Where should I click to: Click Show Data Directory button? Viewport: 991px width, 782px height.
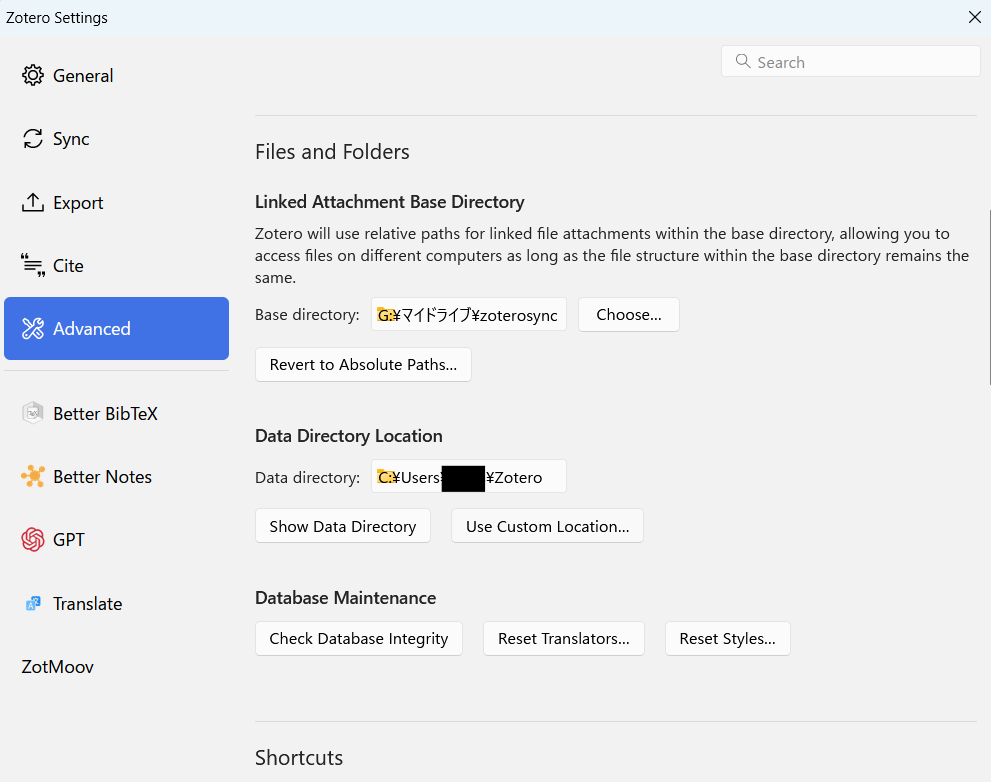coord(343,526)
